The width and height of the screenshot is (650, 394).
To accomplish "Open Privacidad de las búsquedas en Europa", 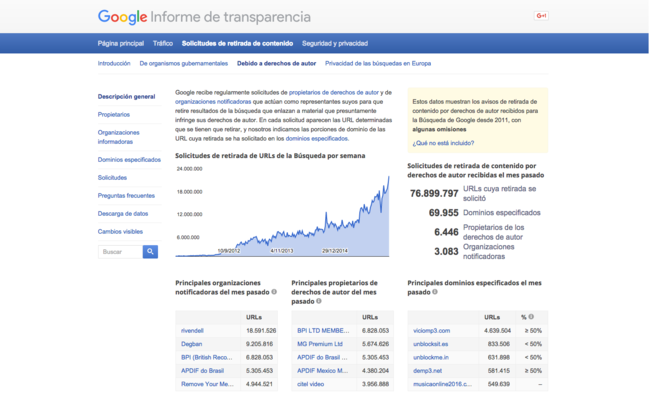I will pyautogui.click(x=378, y=63).
